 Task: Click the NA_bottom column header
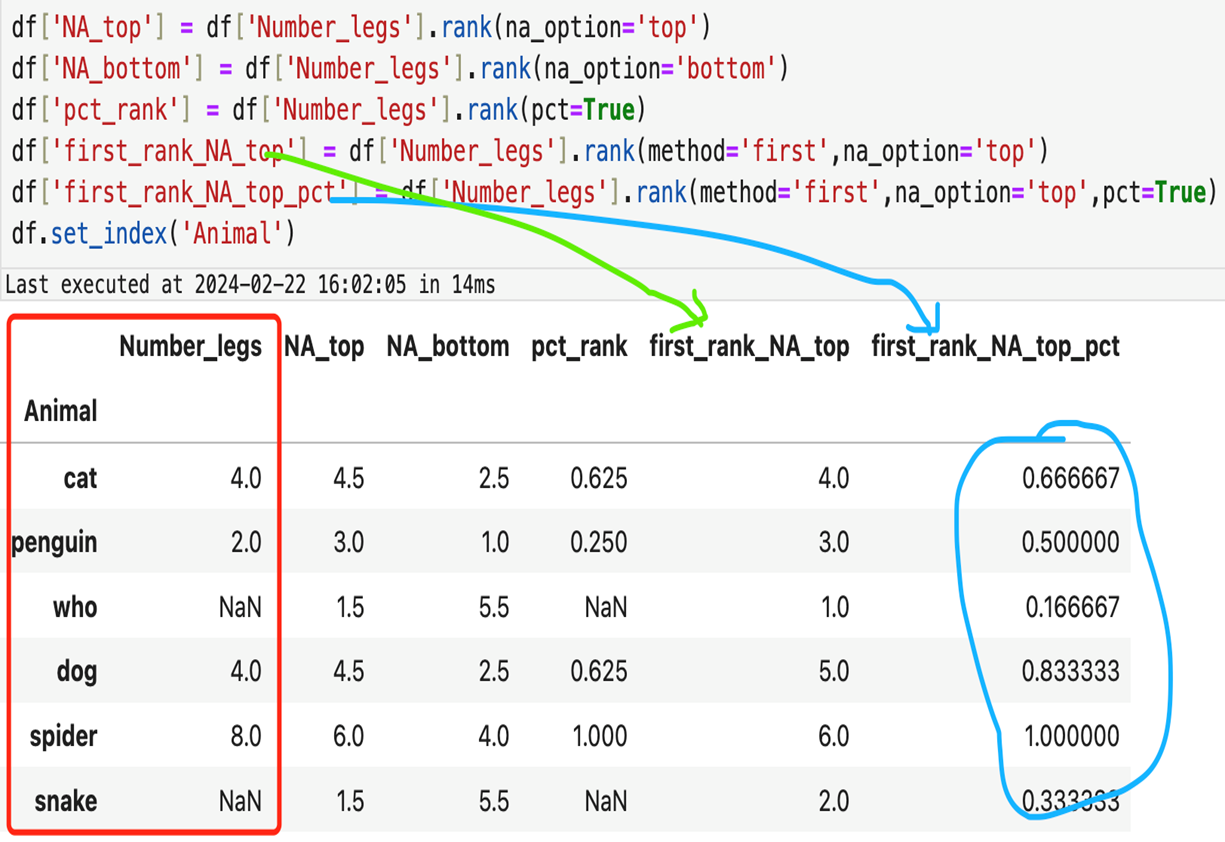point(448,347)
